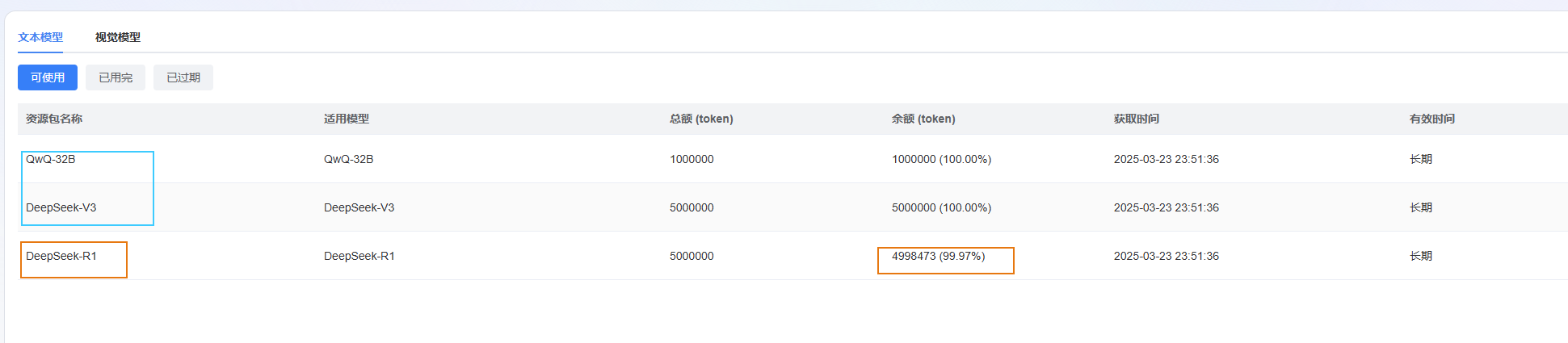This screenshot has width=1568, height=343.
Task: Open the 视觉模型 tab
Action: (x=118, y=37)
